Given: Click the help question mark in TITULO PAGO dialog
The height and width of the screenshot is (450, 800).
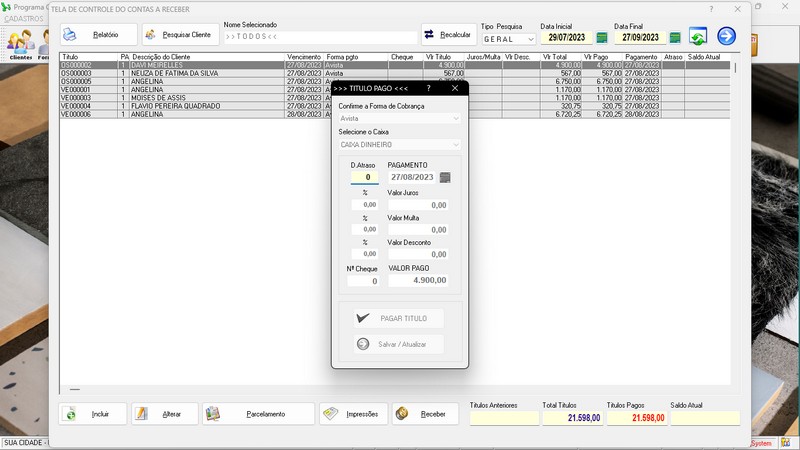Looking at the screenshot, I should click(428, 88).
